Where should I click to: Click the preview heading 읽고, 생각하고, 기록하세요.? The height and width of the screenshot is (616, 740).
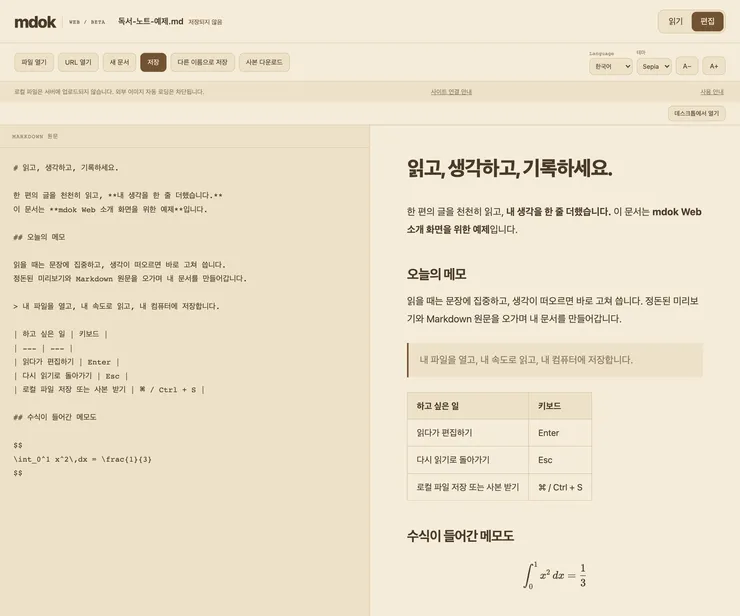509,168
